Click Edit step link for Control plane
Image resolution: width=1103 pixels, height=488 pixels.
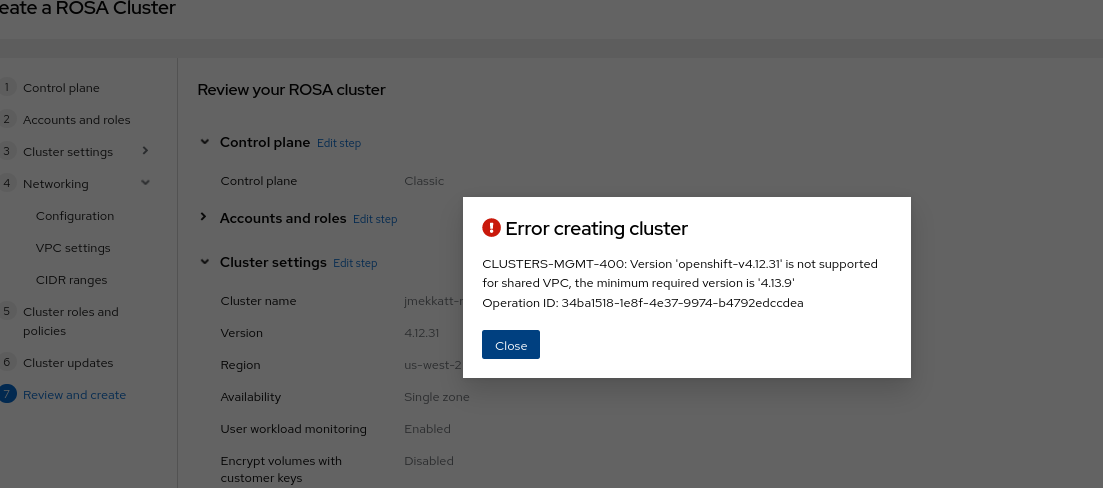[339, 143]
